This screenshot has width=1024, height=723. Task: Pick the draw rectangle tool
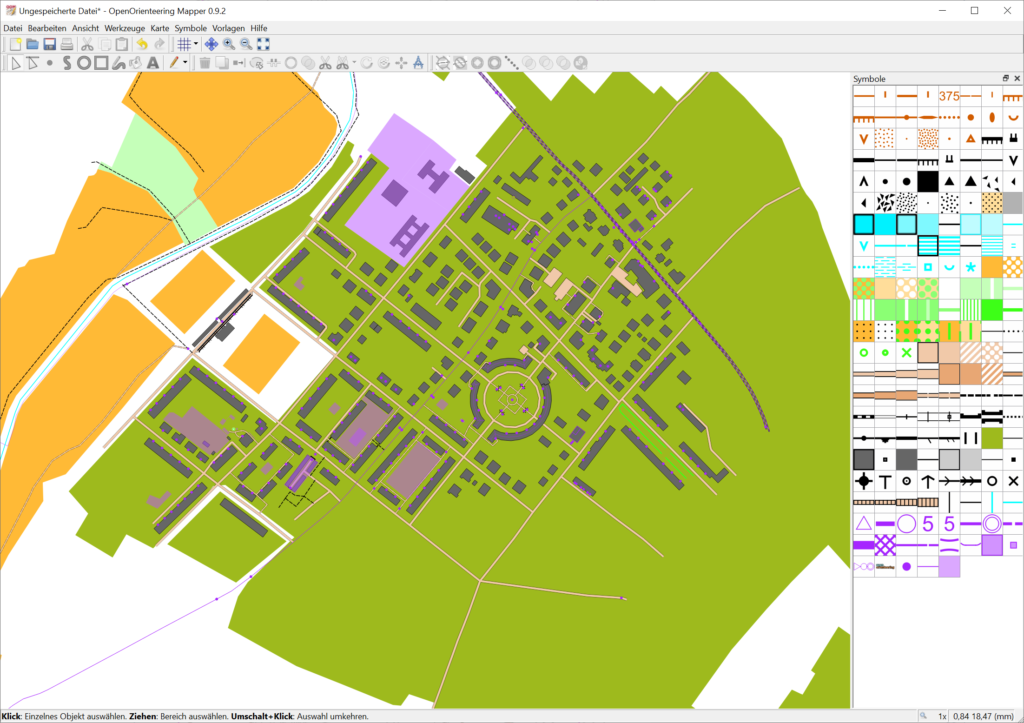coord(101,63)
